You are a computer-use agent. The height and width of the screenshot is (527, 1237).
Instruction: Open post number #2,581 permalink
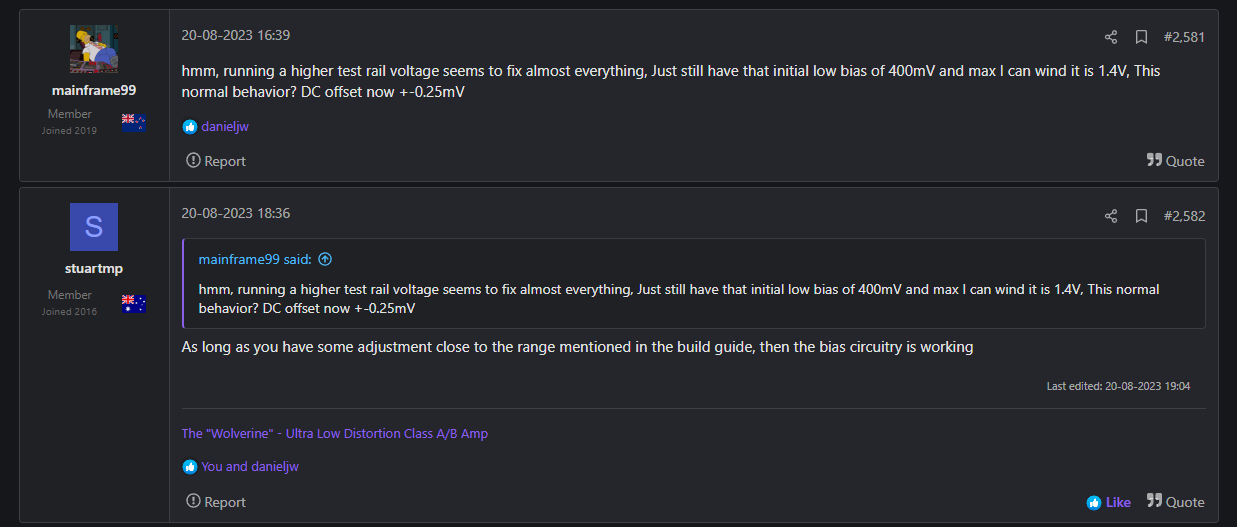1184,37
